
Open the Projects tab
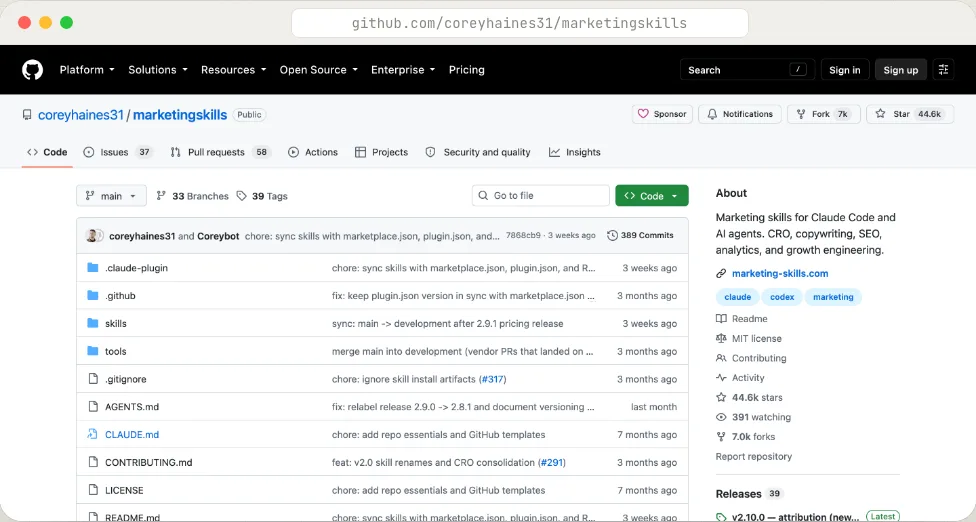(382, 152)
